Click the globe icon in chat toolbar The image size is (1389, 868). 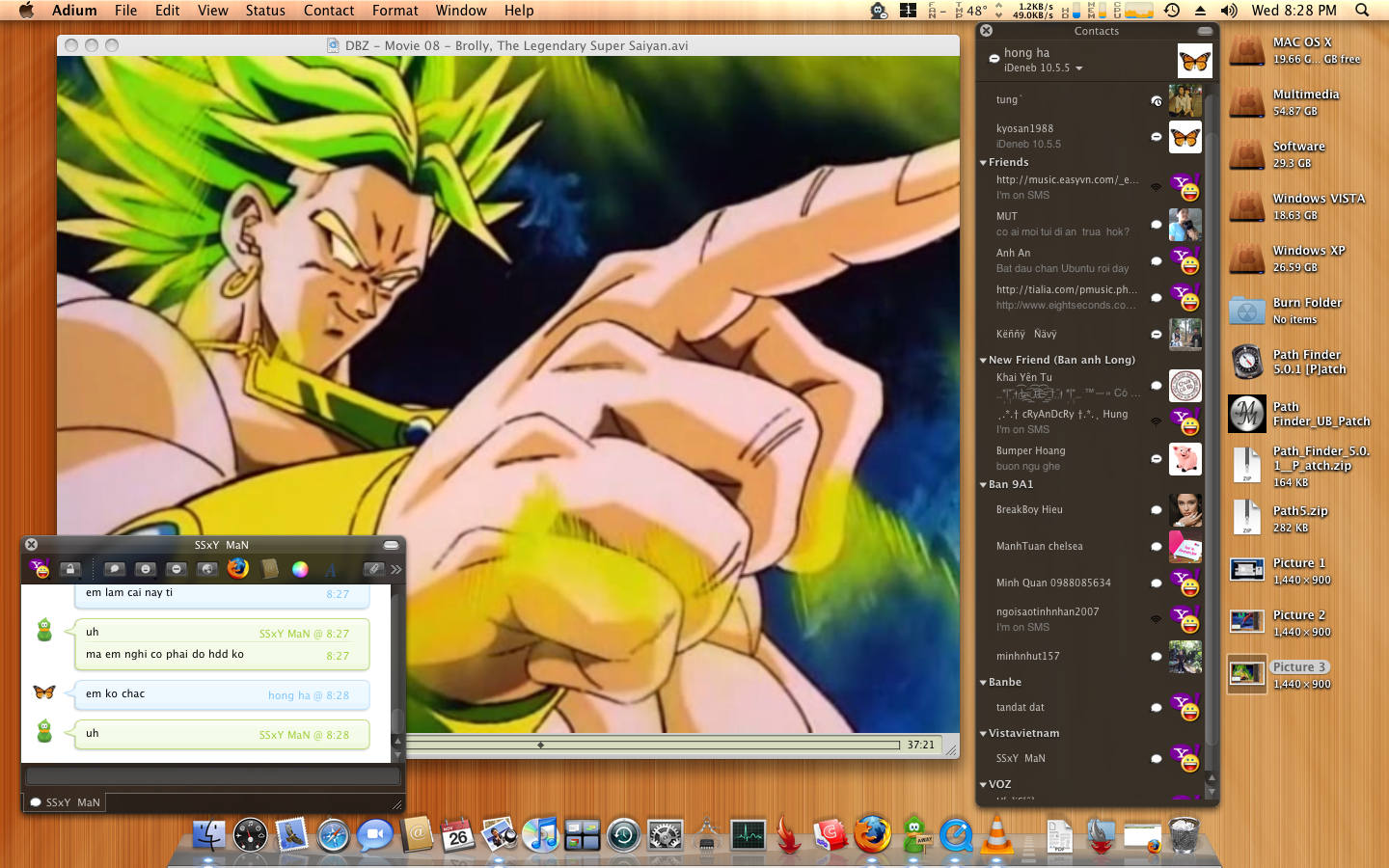[x=206, y=569]
